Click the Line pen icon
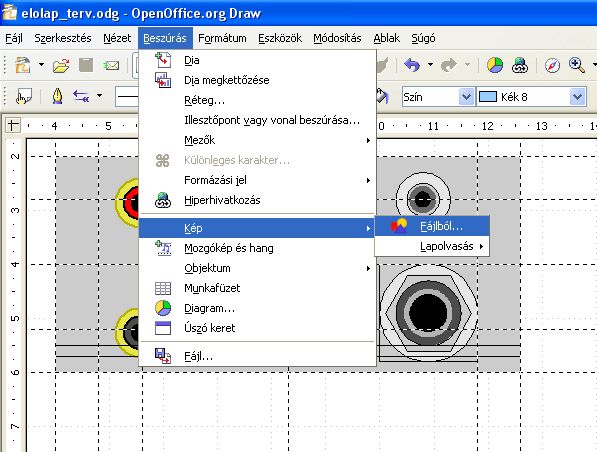 pos(57,96)
